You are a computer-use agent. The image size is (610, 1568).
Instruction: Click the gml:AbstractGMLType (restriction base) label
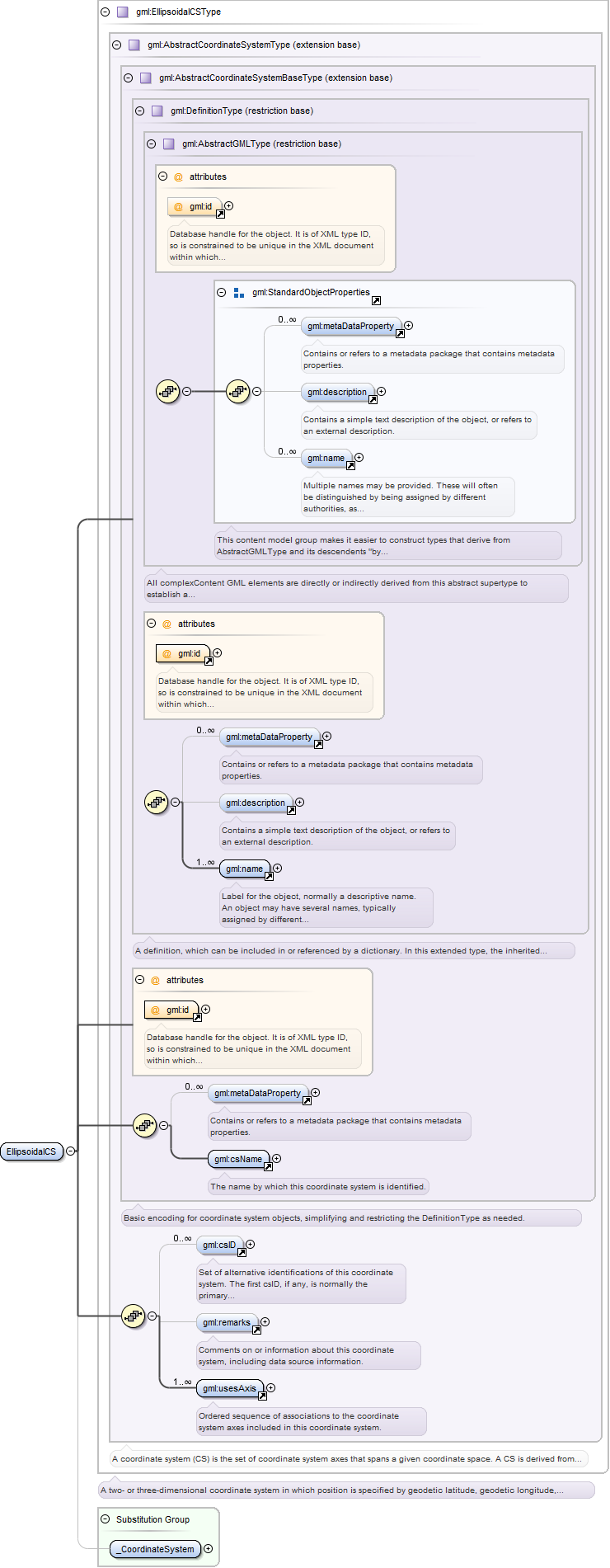click(261, 144)
